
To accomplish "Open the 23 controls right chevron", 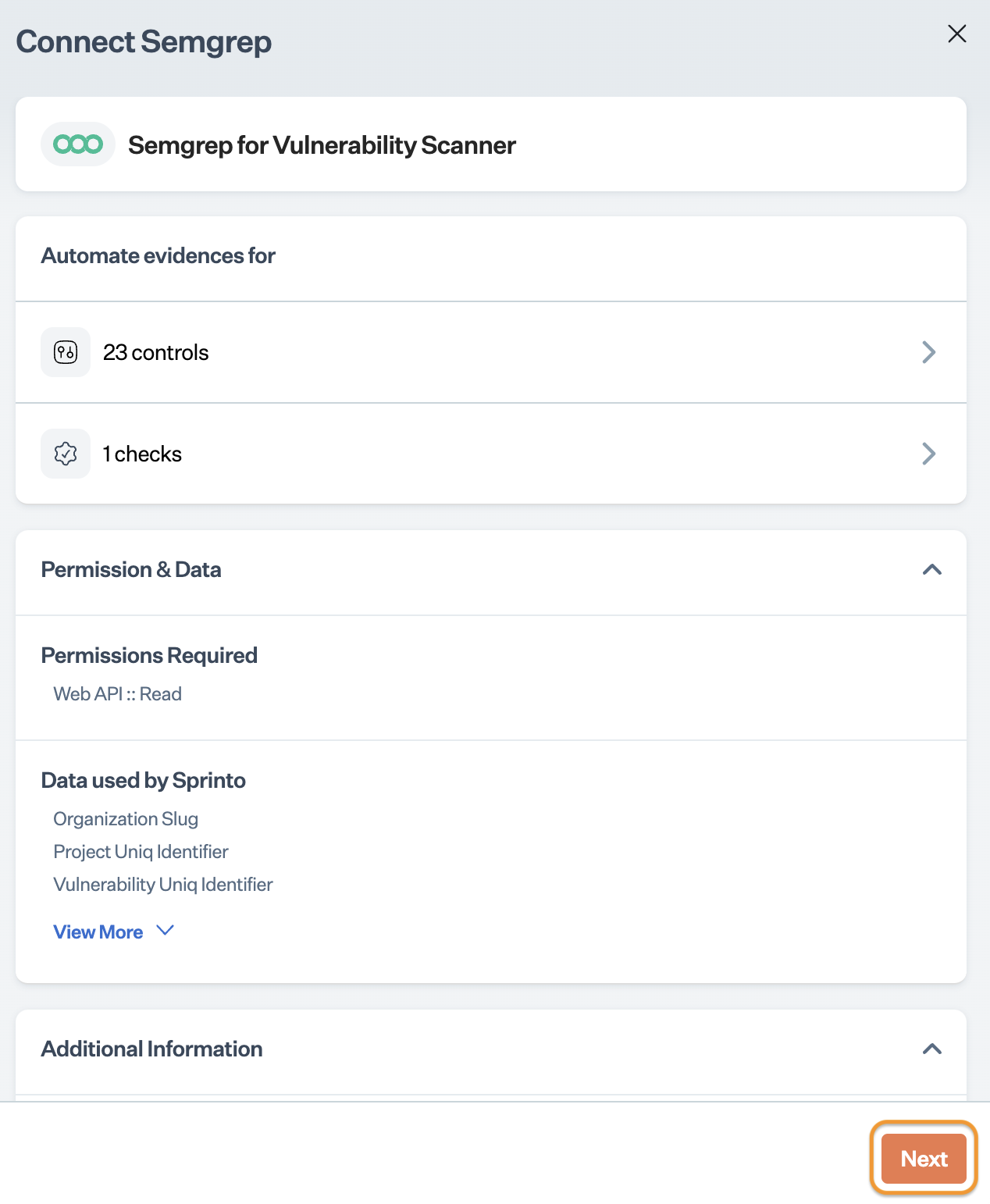I will [928, 352].
